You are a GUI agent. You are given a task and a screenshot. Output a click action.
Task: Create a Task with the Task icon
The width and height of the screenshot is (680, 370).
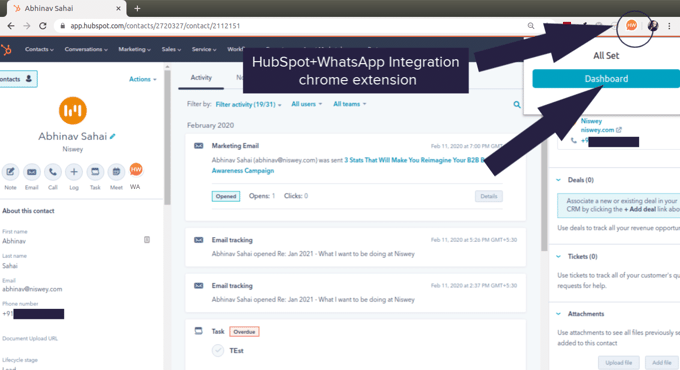click(95, 172)
